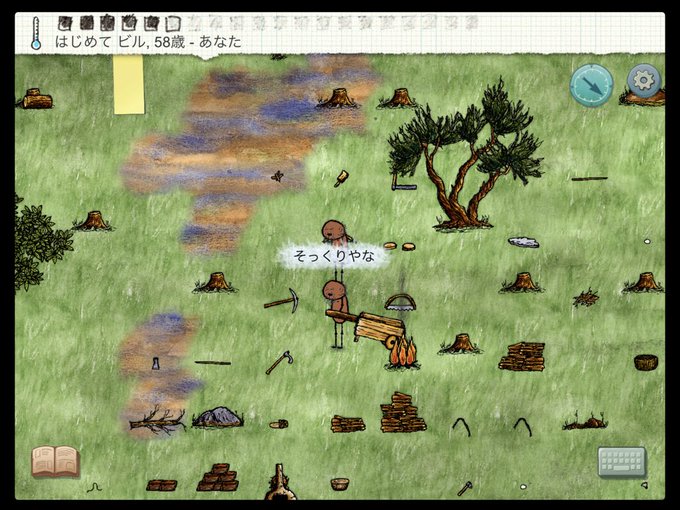Tap the brown leaf on the mud
Image resolution: width=680 pixels, height=510 pixels.
point(277,177)
